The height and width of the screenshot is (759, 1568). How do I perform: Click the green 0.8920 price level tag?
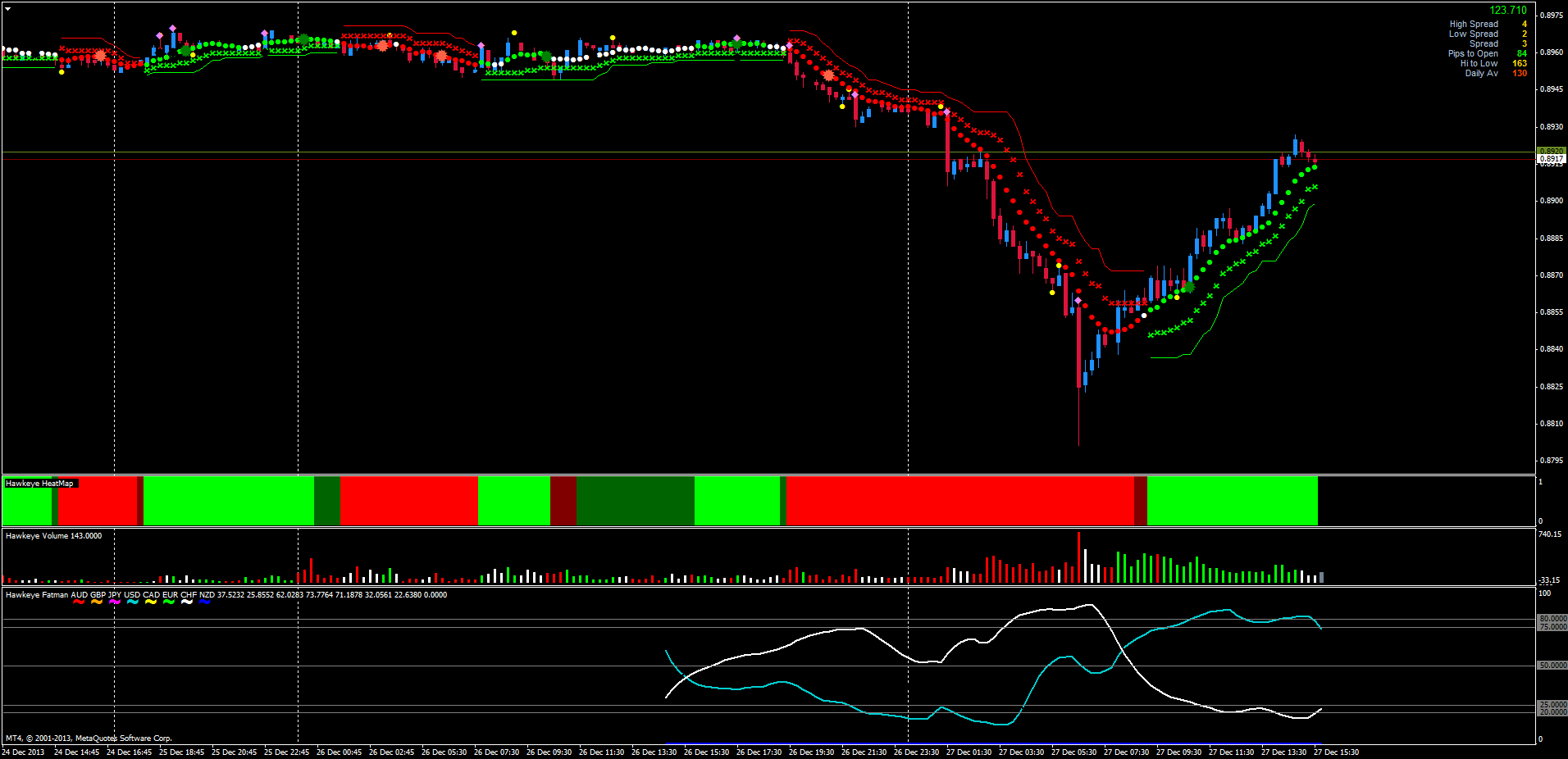tap(1551, 152)
